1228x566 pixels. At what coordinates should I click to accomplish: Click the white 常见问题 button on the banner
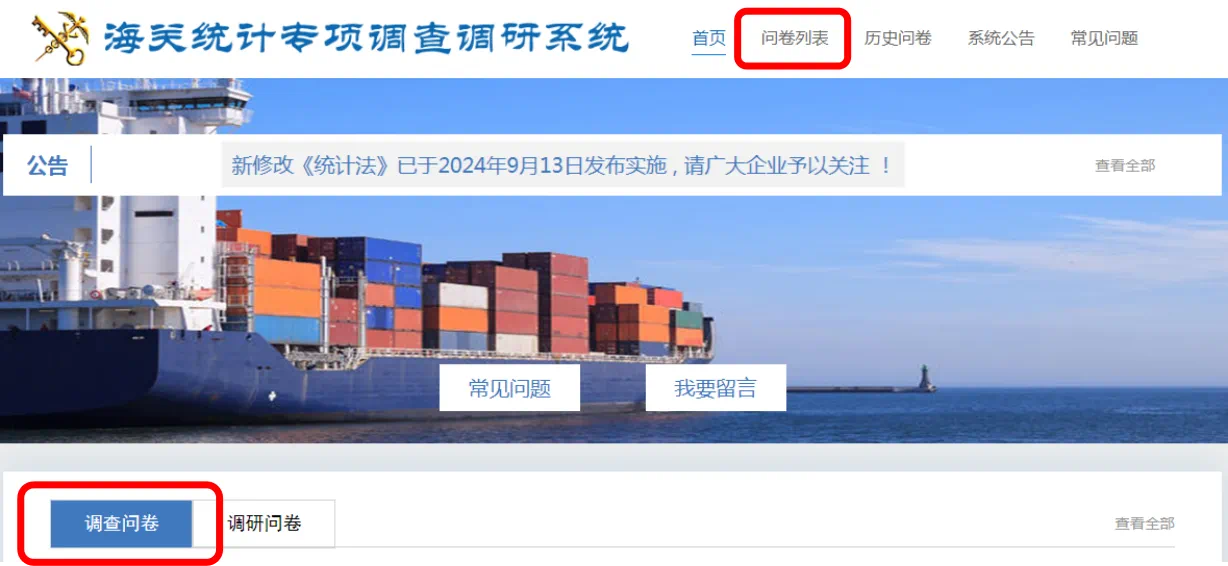[510, 388]
